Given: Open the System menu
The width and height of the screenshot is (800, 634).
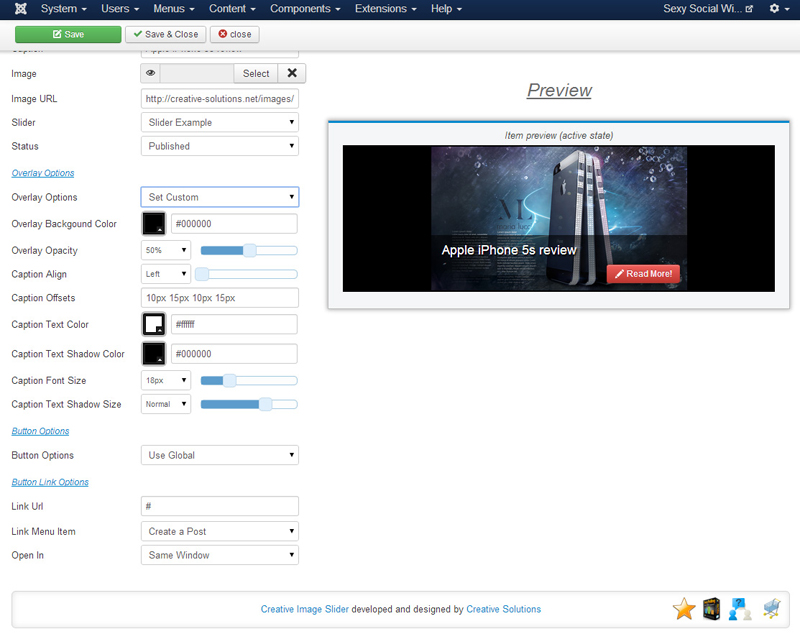Looking at the screenshot, I should [63, 9].
